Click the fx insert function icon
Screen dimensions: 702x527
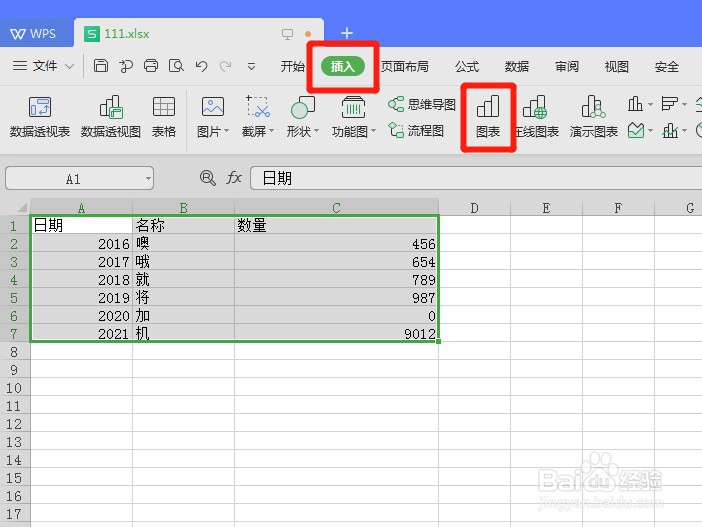[234, 178]
